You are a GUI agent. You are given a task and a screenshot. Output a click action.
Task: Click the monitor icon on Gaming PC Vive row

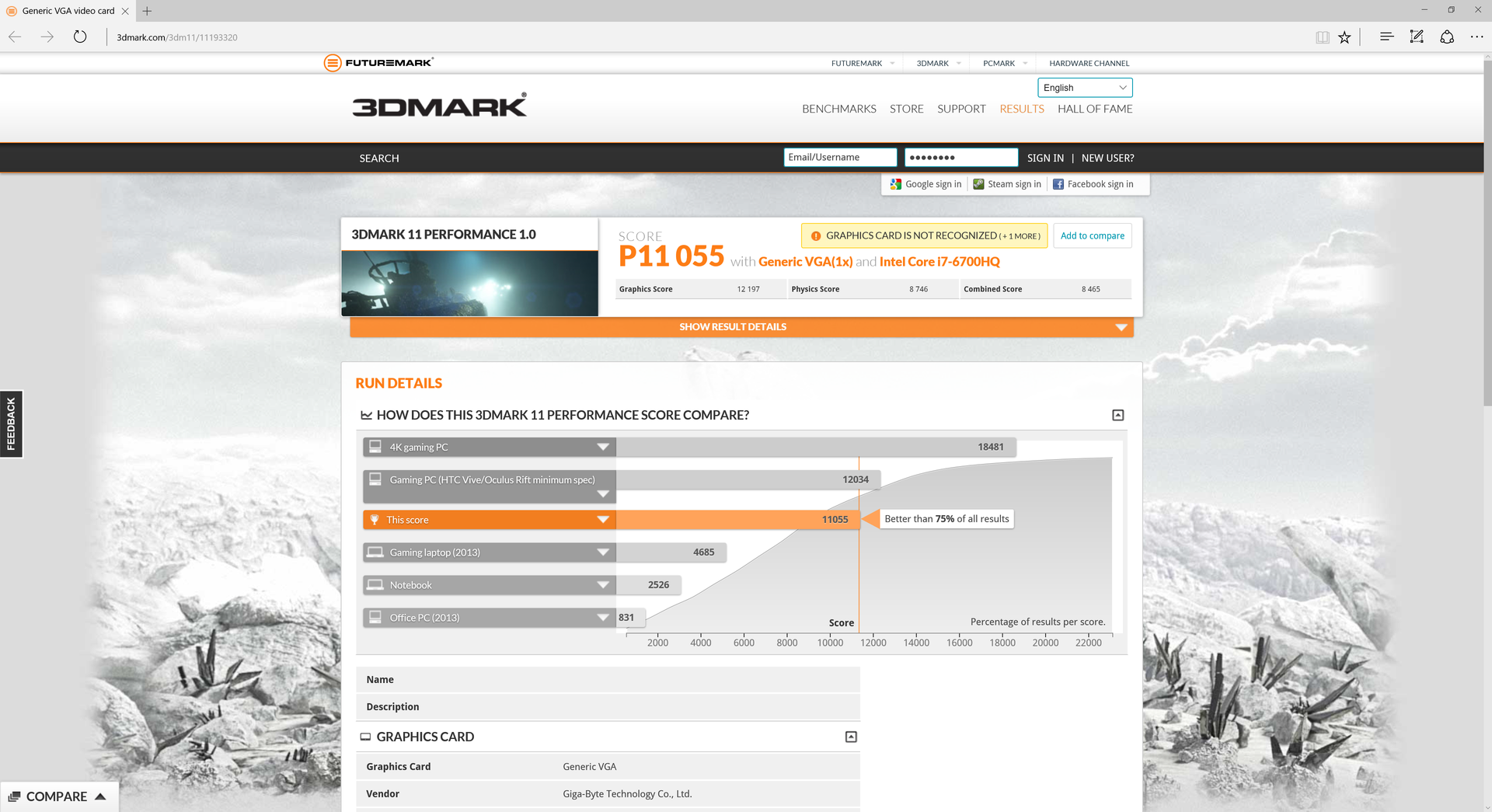[375, 479]
